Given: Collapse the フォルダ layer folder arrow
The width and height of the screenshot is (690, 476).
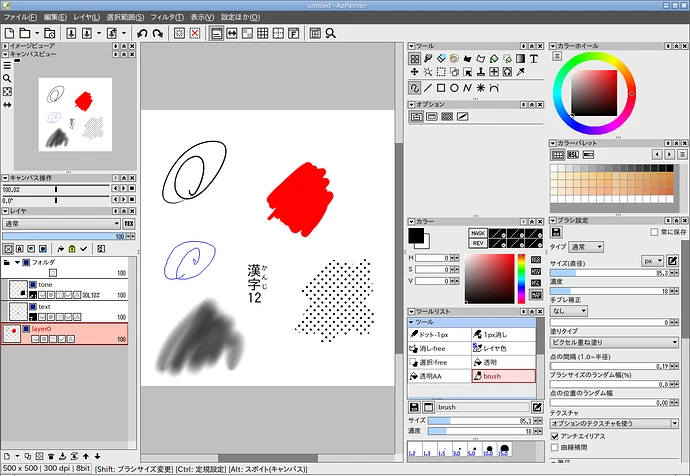Looking at the screenshot, I should click(17, 263).
